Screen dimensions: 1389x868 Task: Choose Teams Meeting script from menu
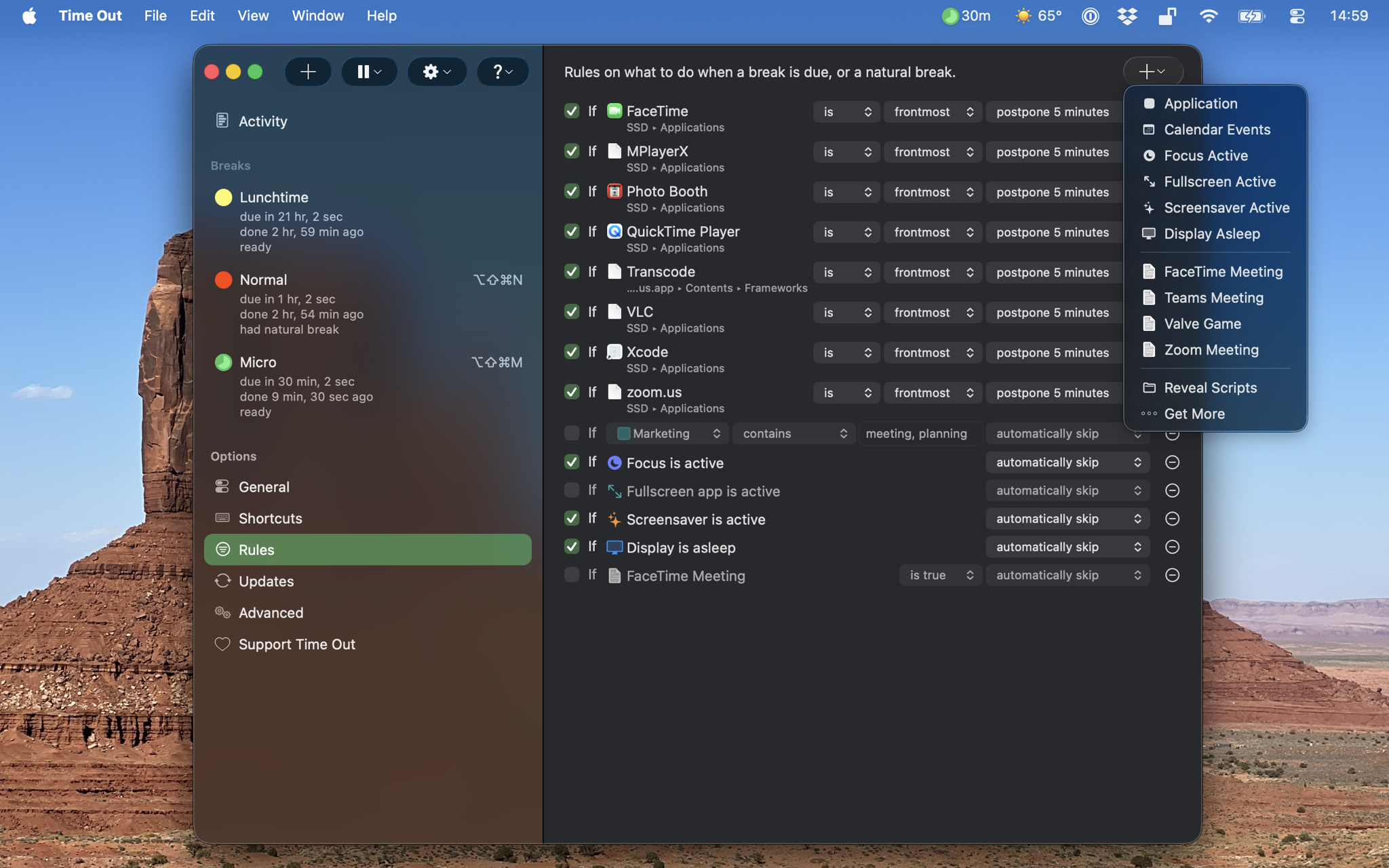point(1215,298)
